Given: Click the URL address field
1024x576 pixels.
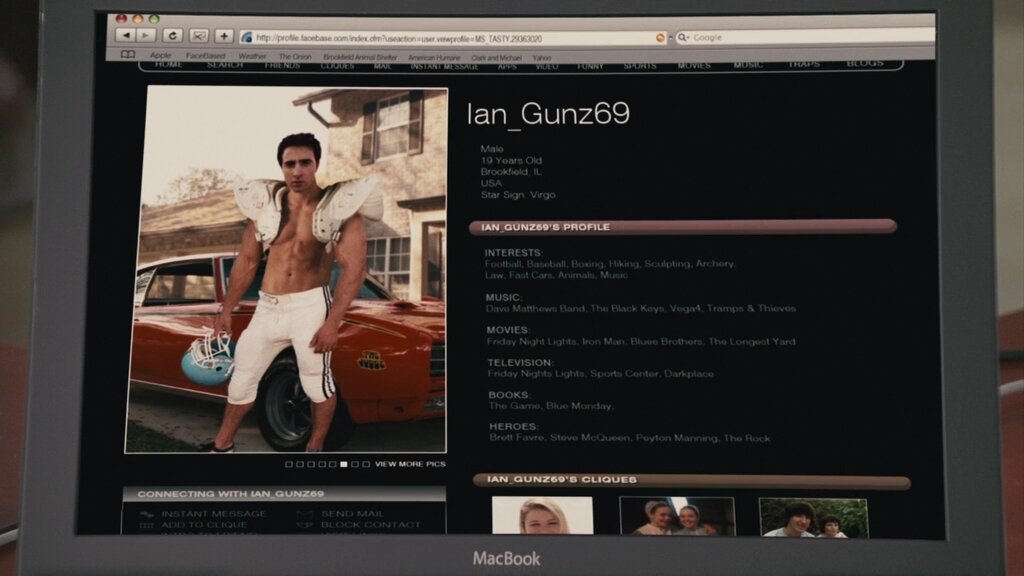Looking at the screenshot, I should tap(450, 37).
